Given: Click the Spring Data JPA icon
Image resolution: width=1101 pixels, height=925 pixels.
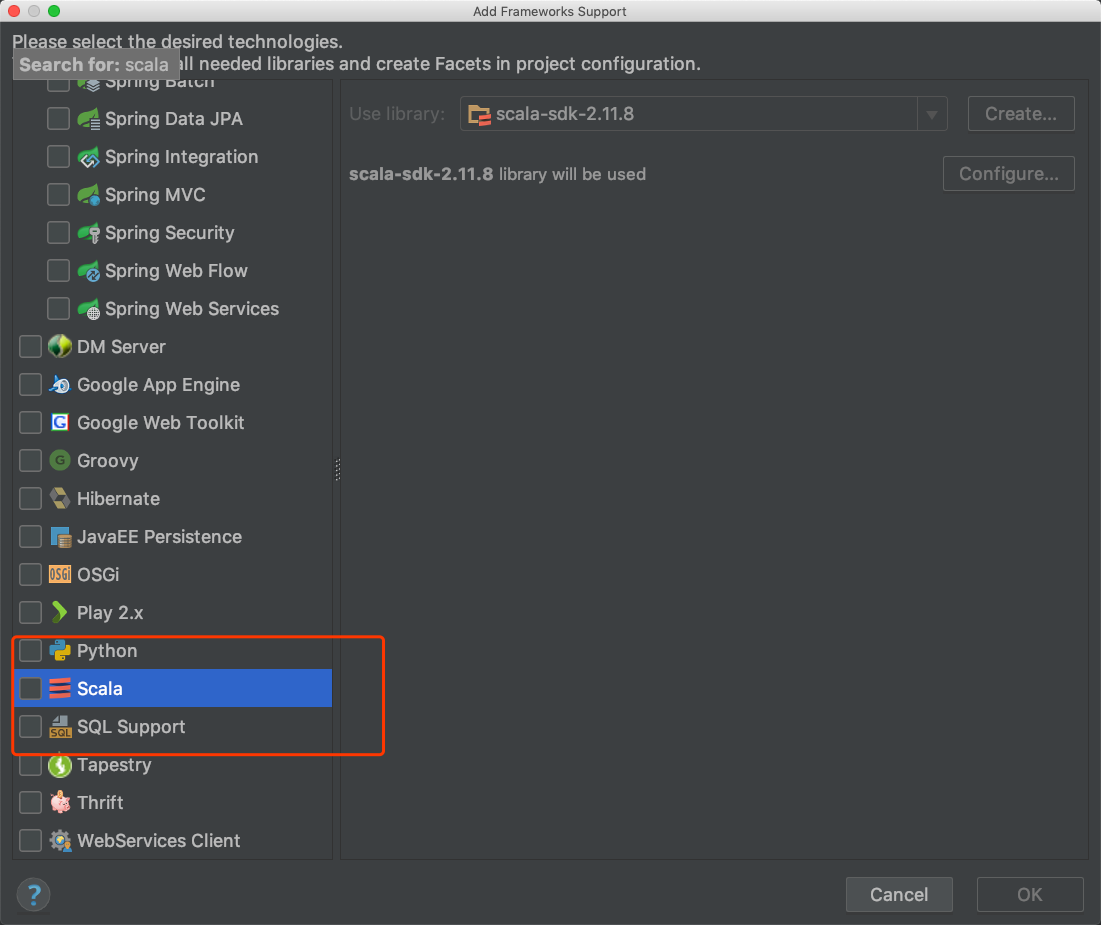Looking at the screenshot, I should click(88, 119).
